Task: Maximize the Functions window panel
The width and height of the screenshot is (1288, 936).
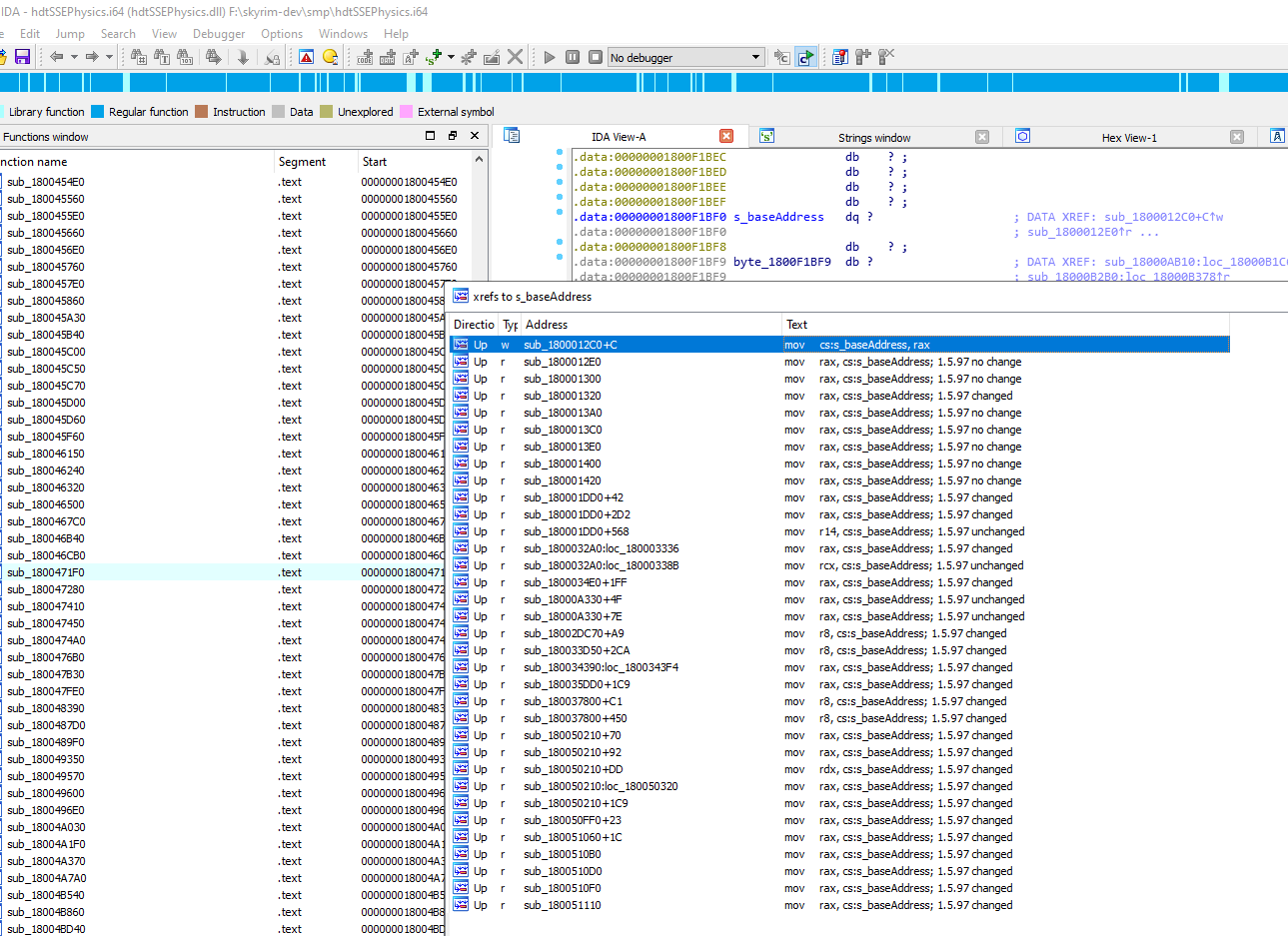Action: pyautogui.click(x=431, y=136)
